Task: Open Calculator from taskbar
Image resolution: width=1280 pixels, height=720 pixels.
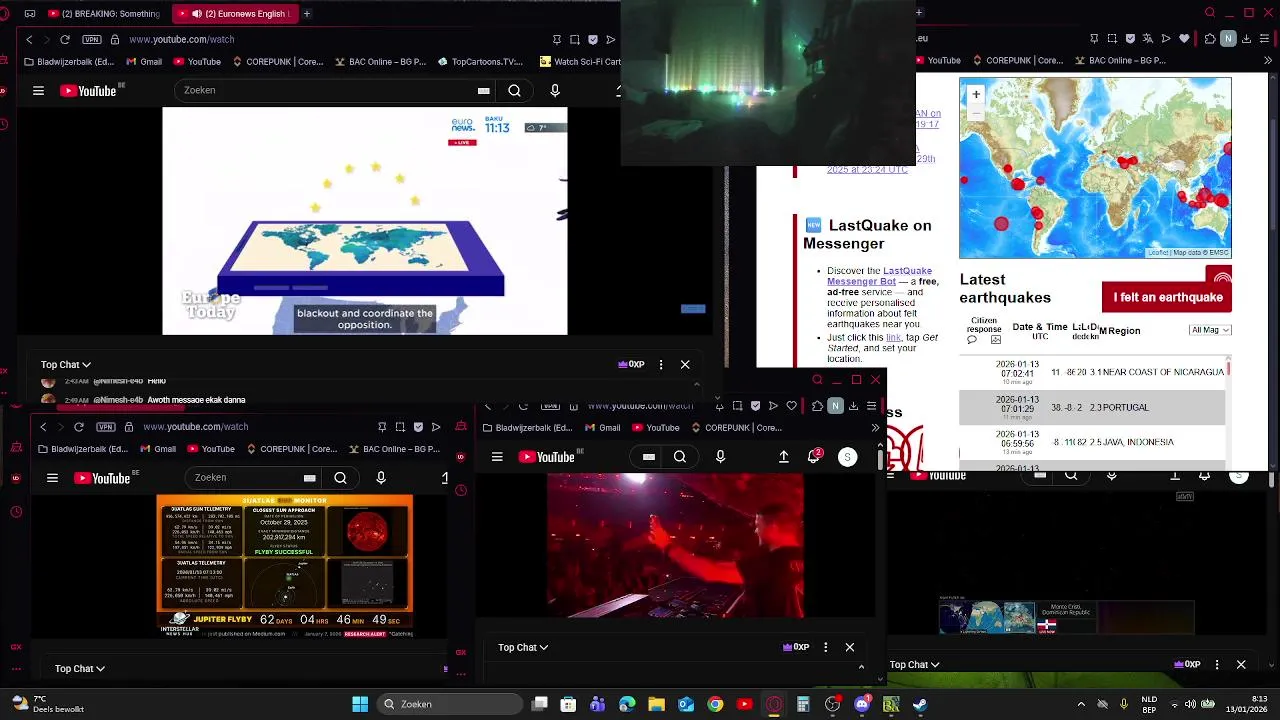Action: (x=803, y=704)
